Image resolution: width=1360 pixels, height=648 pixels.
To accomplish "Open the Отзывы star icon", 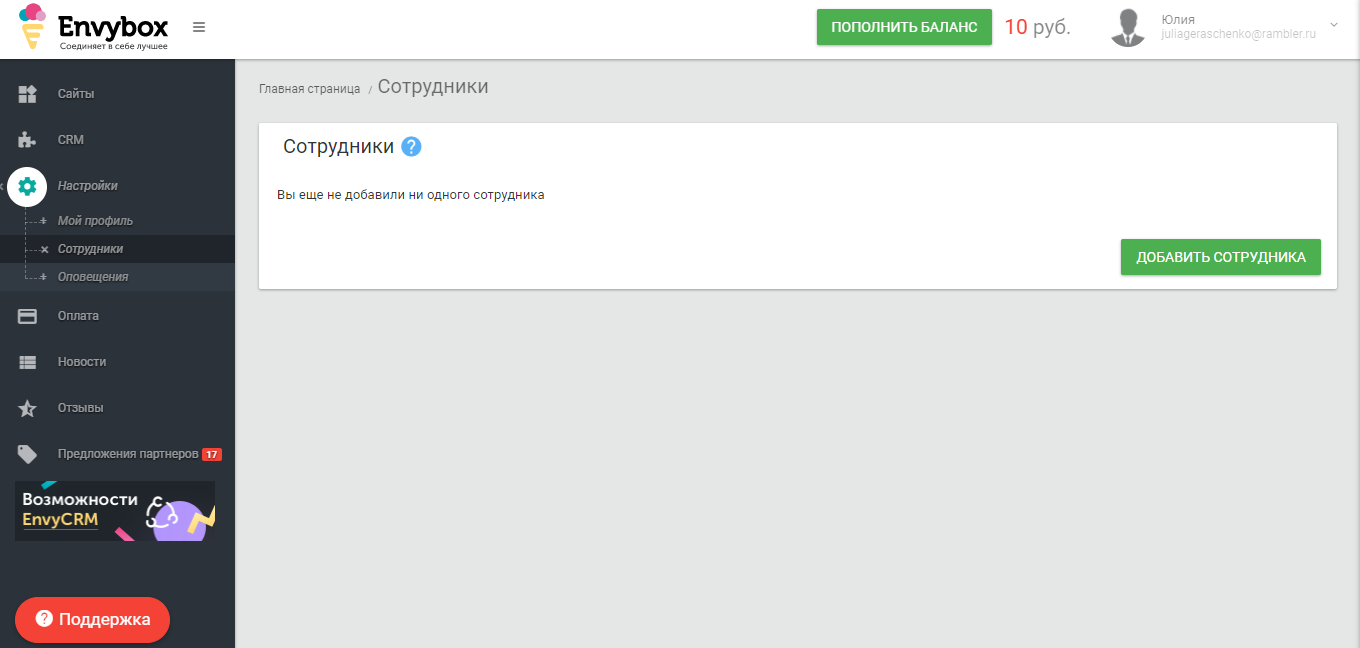I will pyautogui.click(x=28, y=408).
